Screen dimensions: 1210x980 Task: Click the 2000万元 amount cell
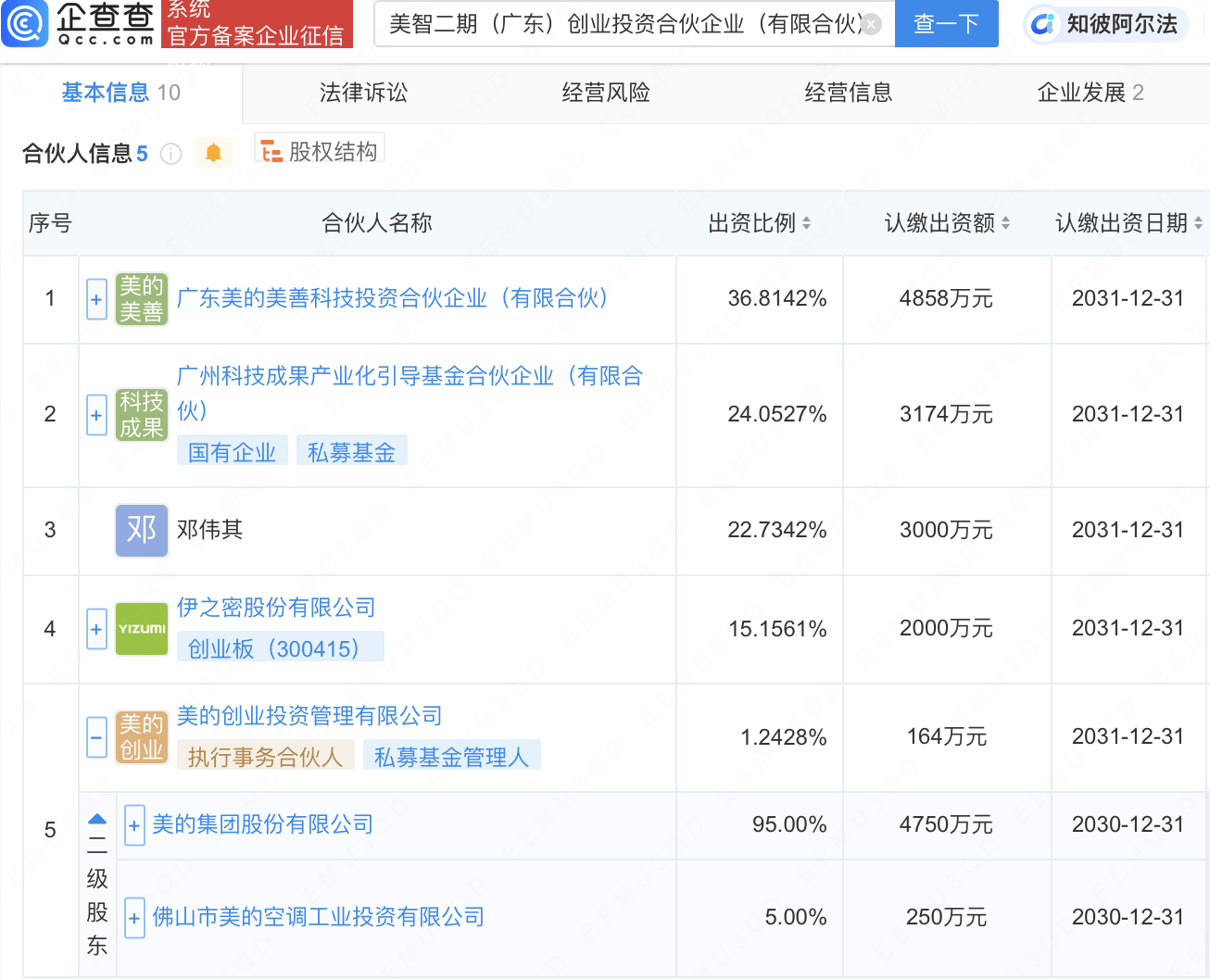click(x=946, y=628)
